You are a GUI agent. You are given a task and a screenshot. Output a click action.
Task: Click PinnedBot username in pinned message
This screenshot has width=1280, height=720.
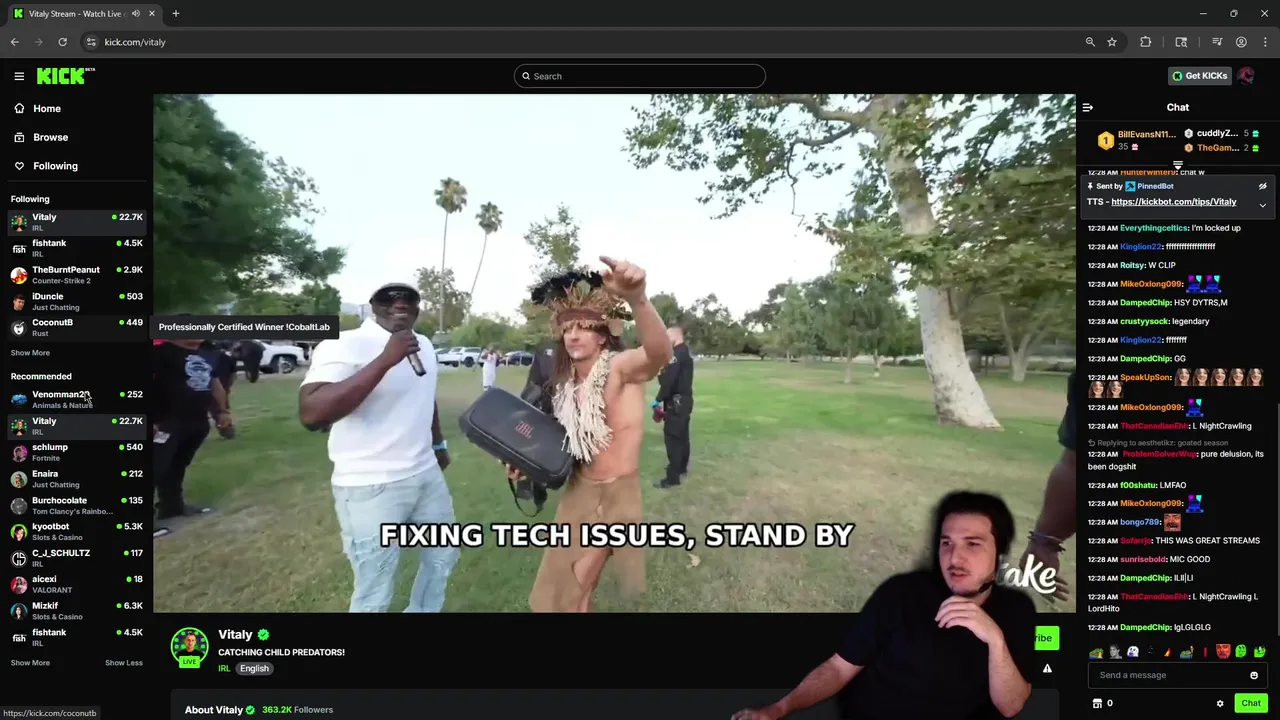point(1154,186)
